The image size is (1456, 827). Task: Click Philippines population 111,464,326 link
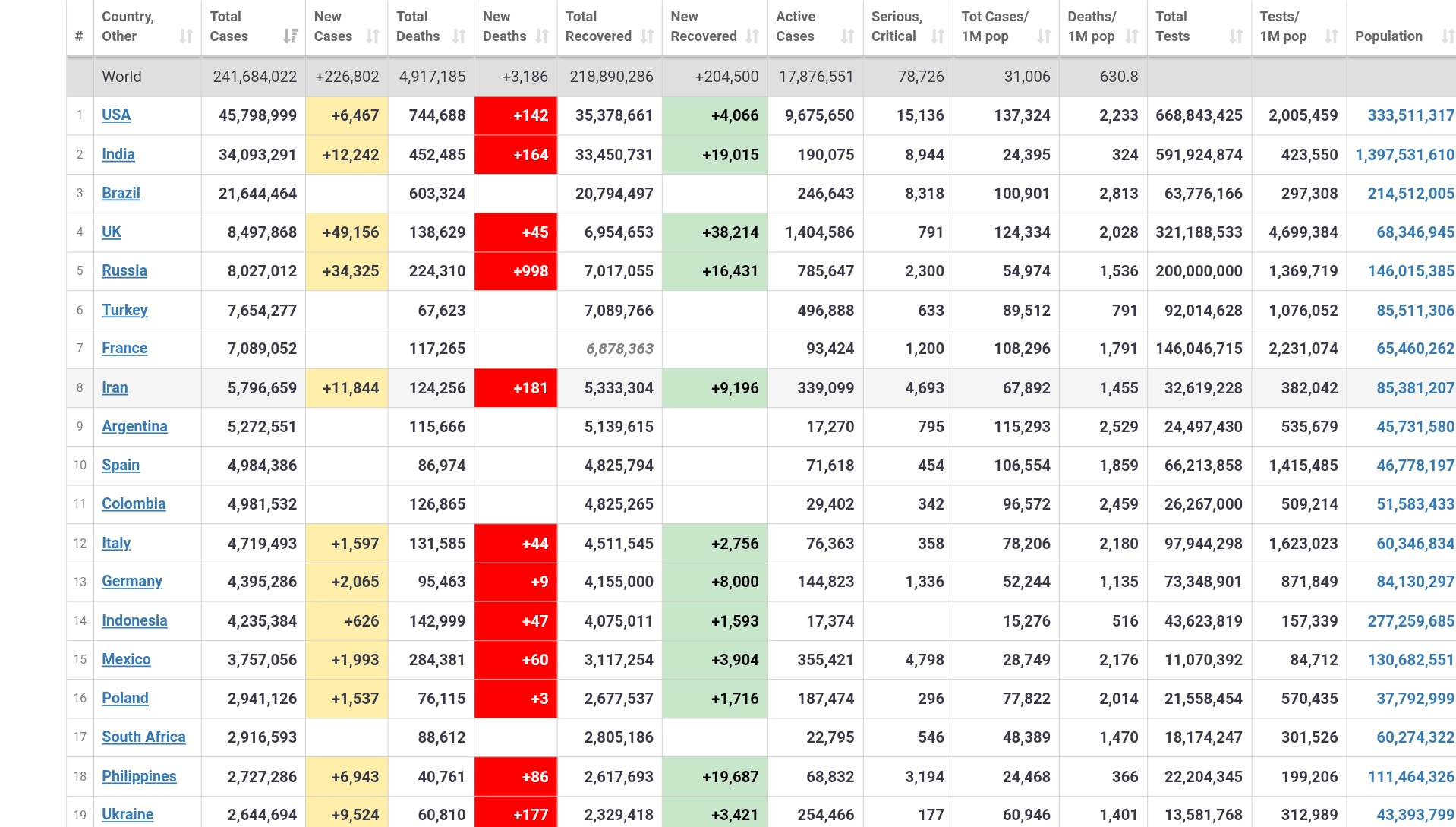(x=1410, y=777)
